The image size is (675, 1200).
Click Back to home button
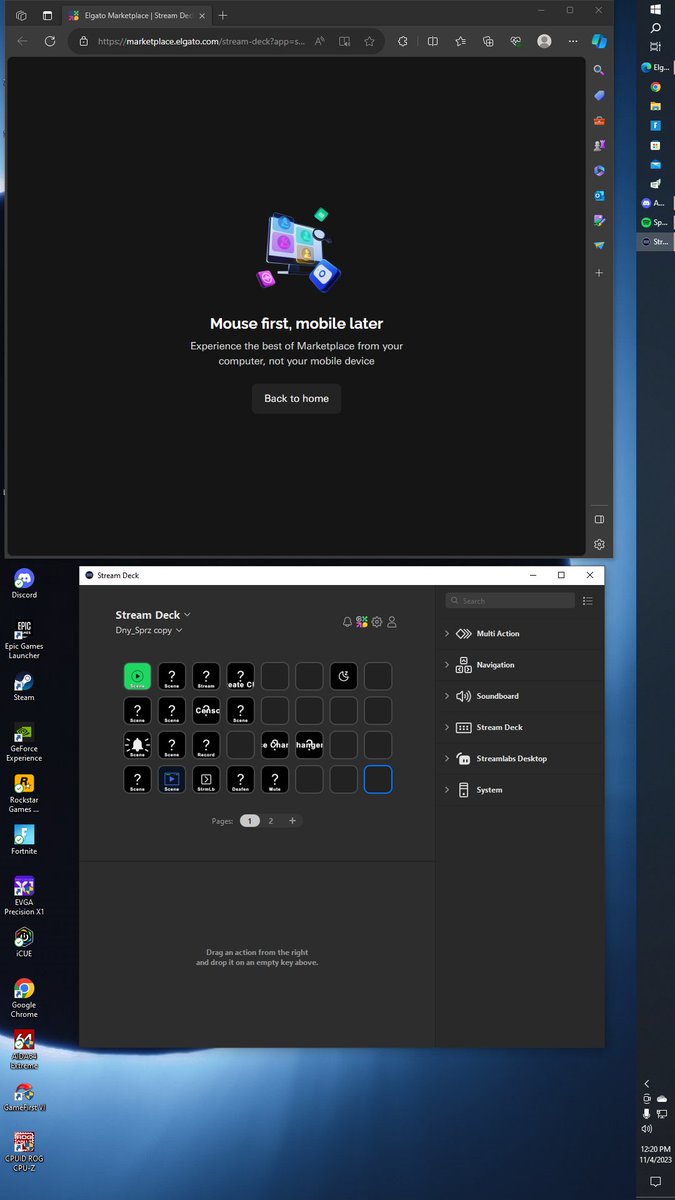pos(296,399)
